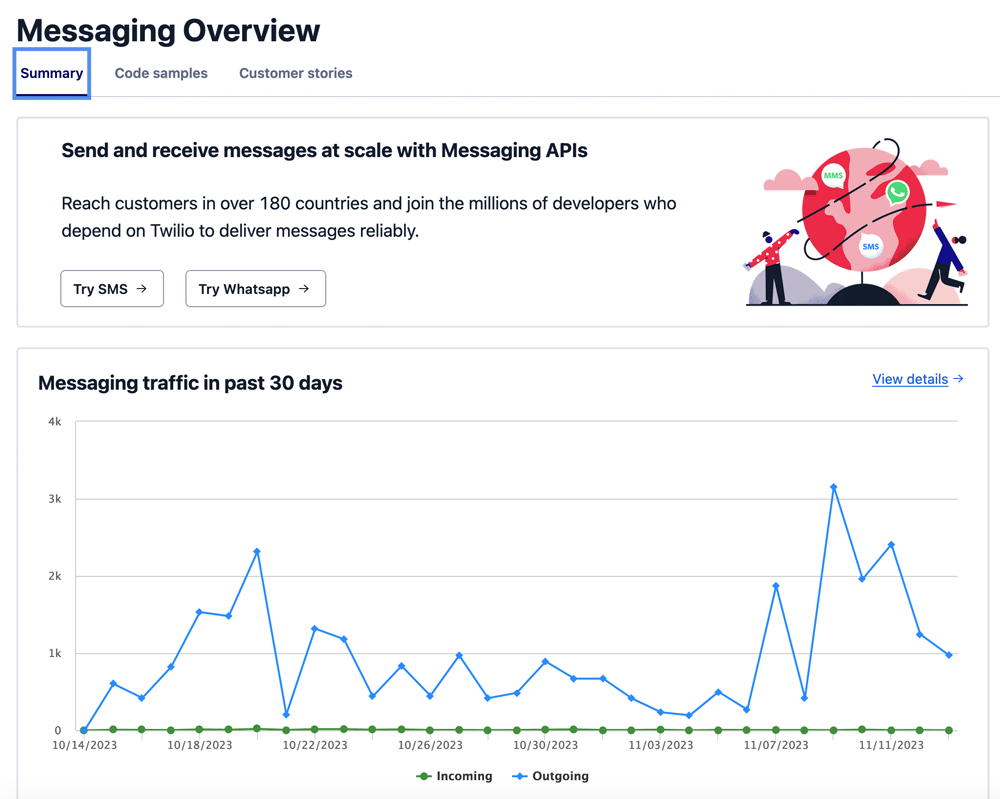1000x799 pixels.
Task: Click the MMS bubble on the globe
Action: click(x=833, y=175)
